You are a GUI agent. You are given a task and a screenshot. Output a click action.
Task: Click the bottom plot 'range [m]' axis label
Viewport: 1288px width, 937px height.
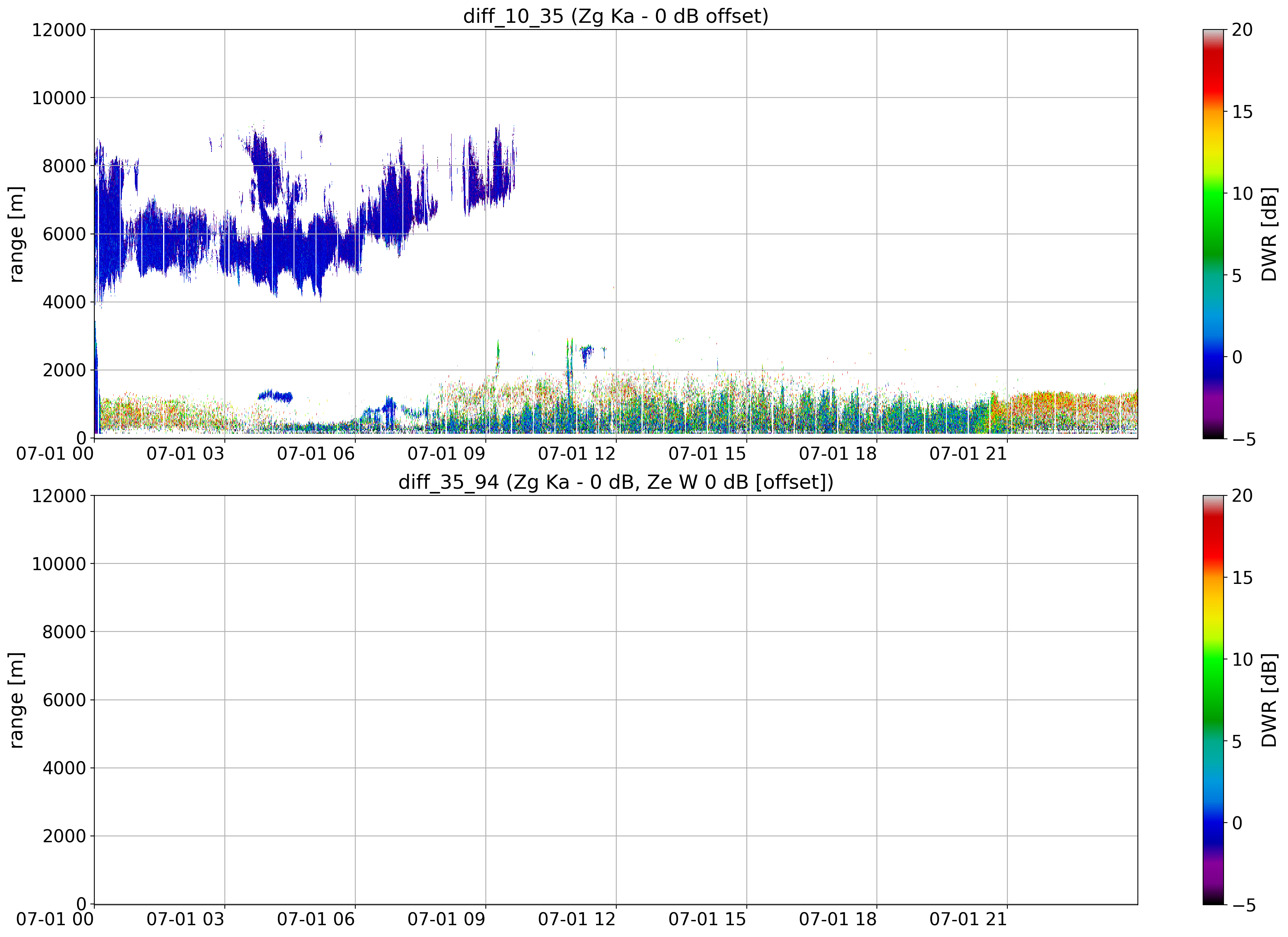16,700
